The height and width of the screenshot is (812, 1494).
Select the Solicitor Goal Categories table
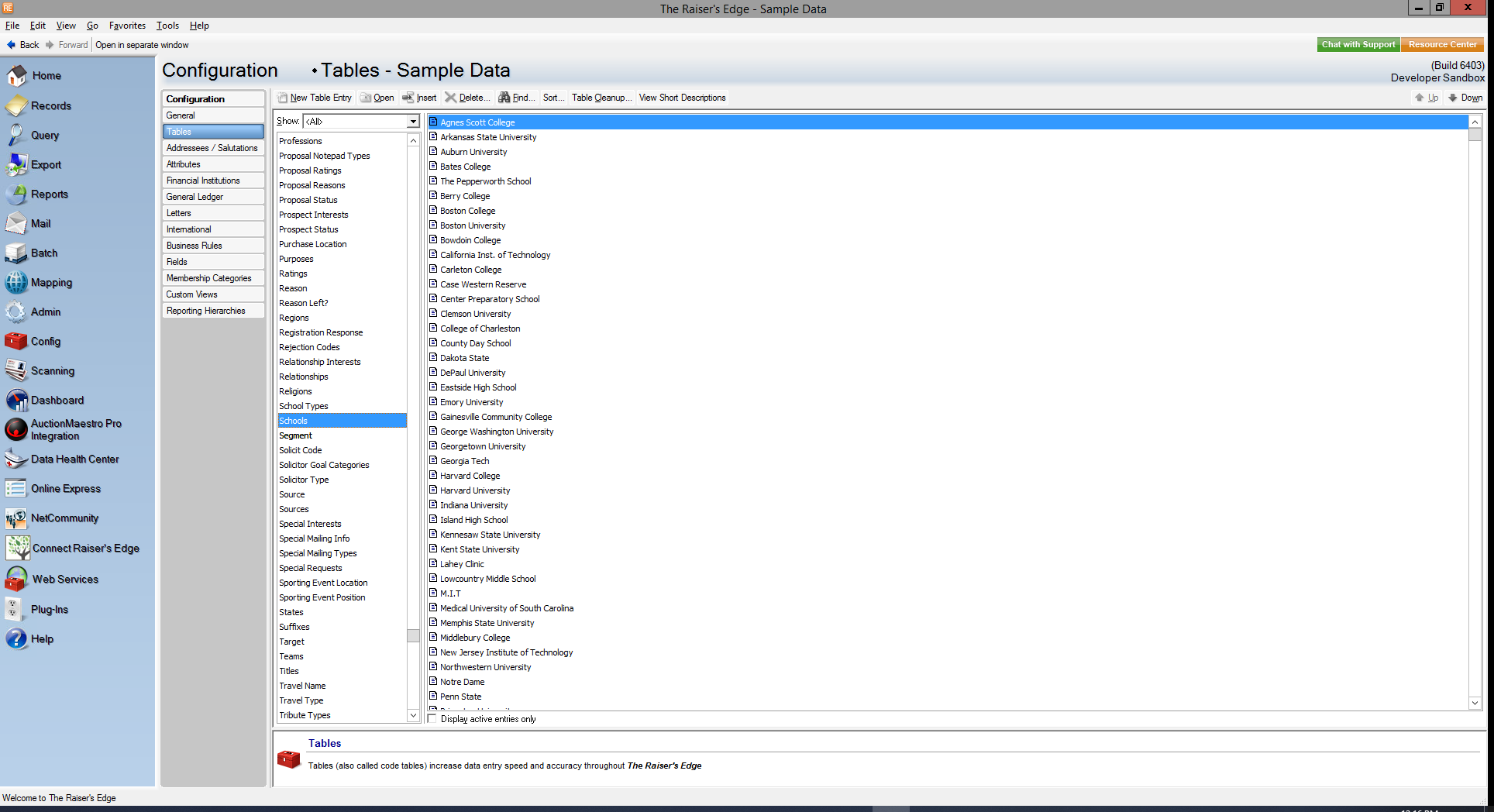coord(342,465)
